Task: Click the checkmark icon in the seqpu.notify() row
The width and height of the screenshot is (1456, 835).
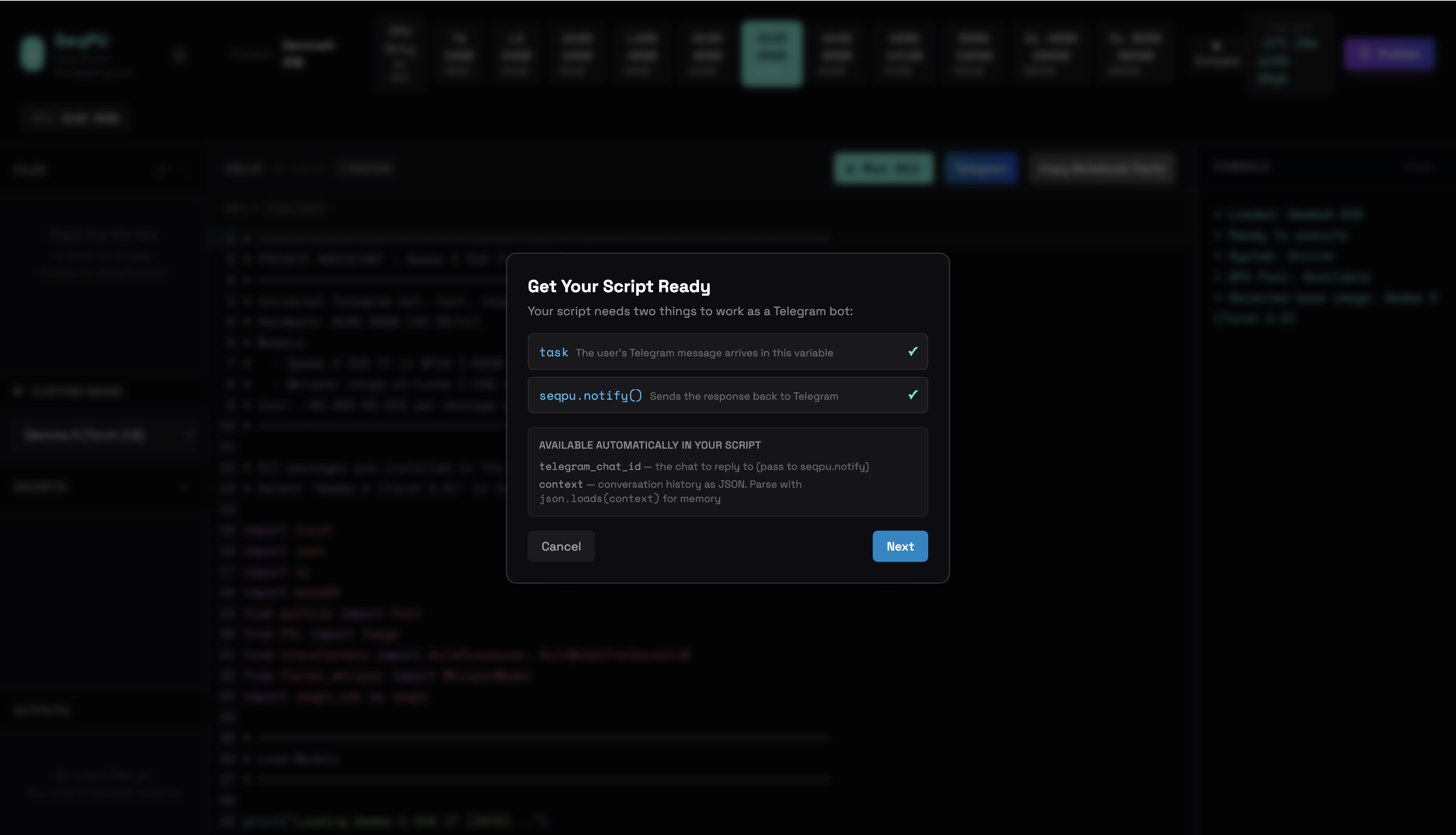Action: 913,395
